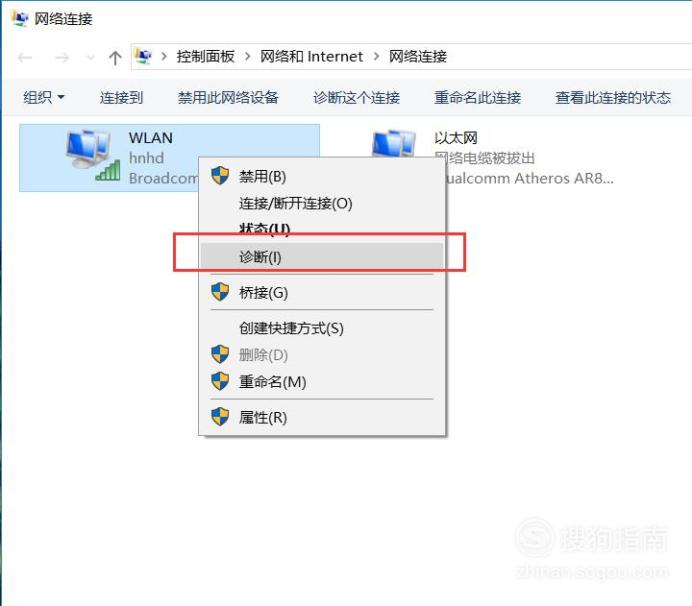Viewport: 692px width, 606px height.
Task: Go up one folder level with the arrow
Action: click(115, 57)
